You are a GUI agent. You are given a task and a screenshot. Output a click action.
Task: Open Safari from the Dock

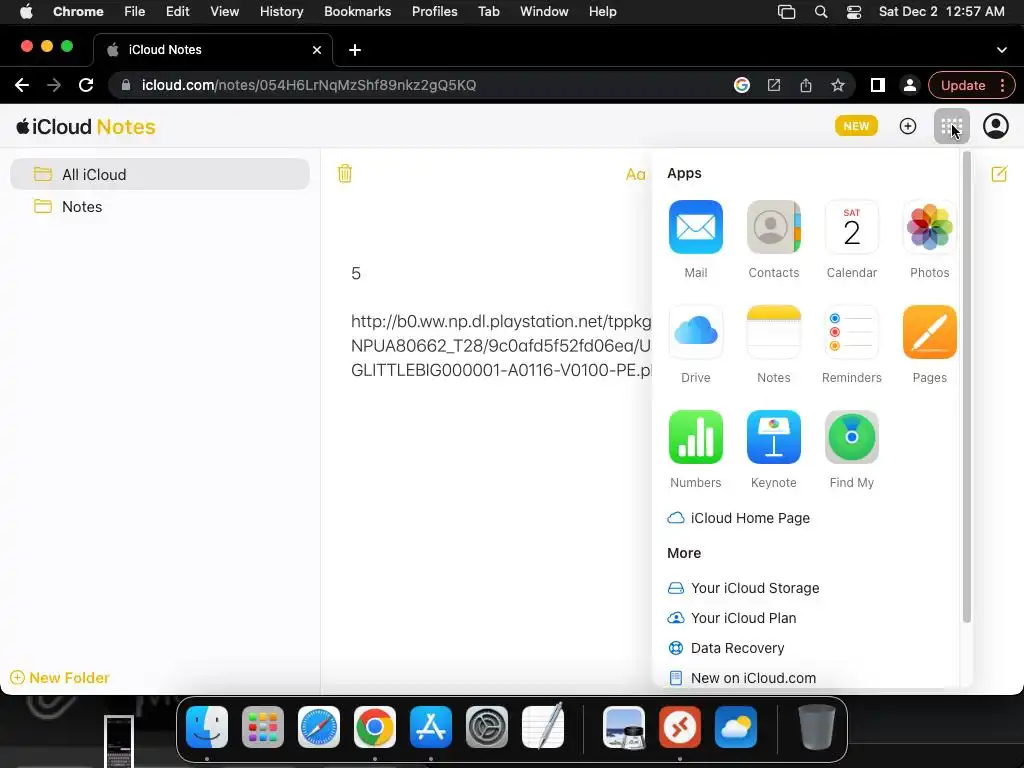coord(319,727)
